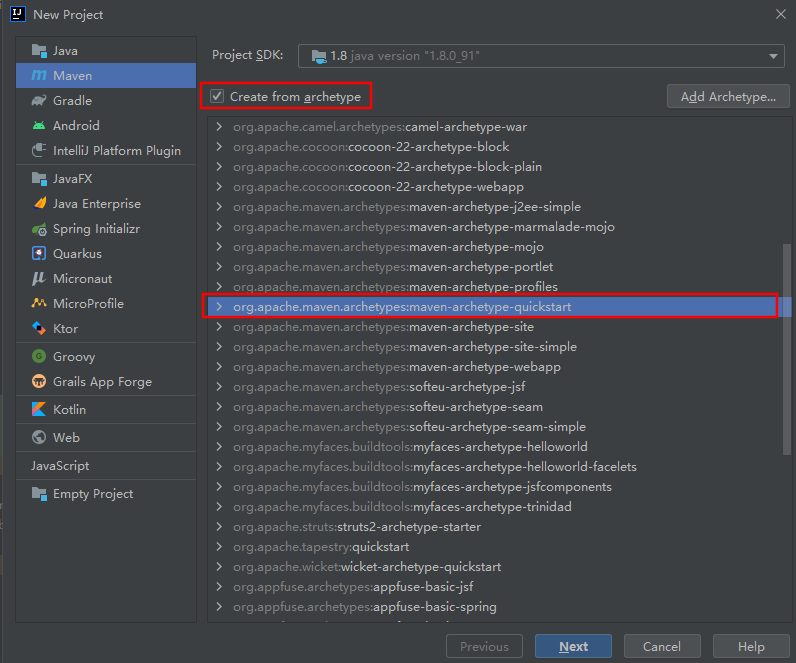
Task: Select the Spring Initializr label
Action: [96, 229]
